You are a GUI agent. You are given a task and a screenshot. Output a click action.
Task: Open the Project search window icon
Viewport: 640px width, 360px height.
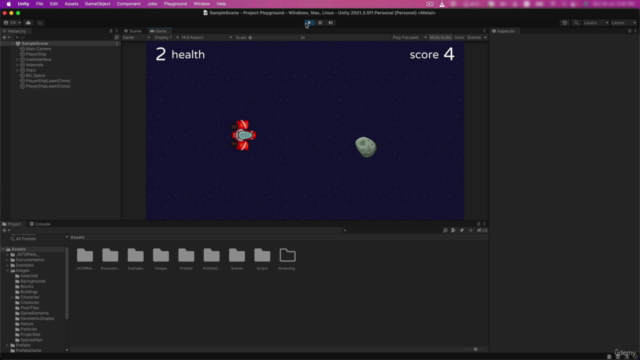(x=445, y=231)
